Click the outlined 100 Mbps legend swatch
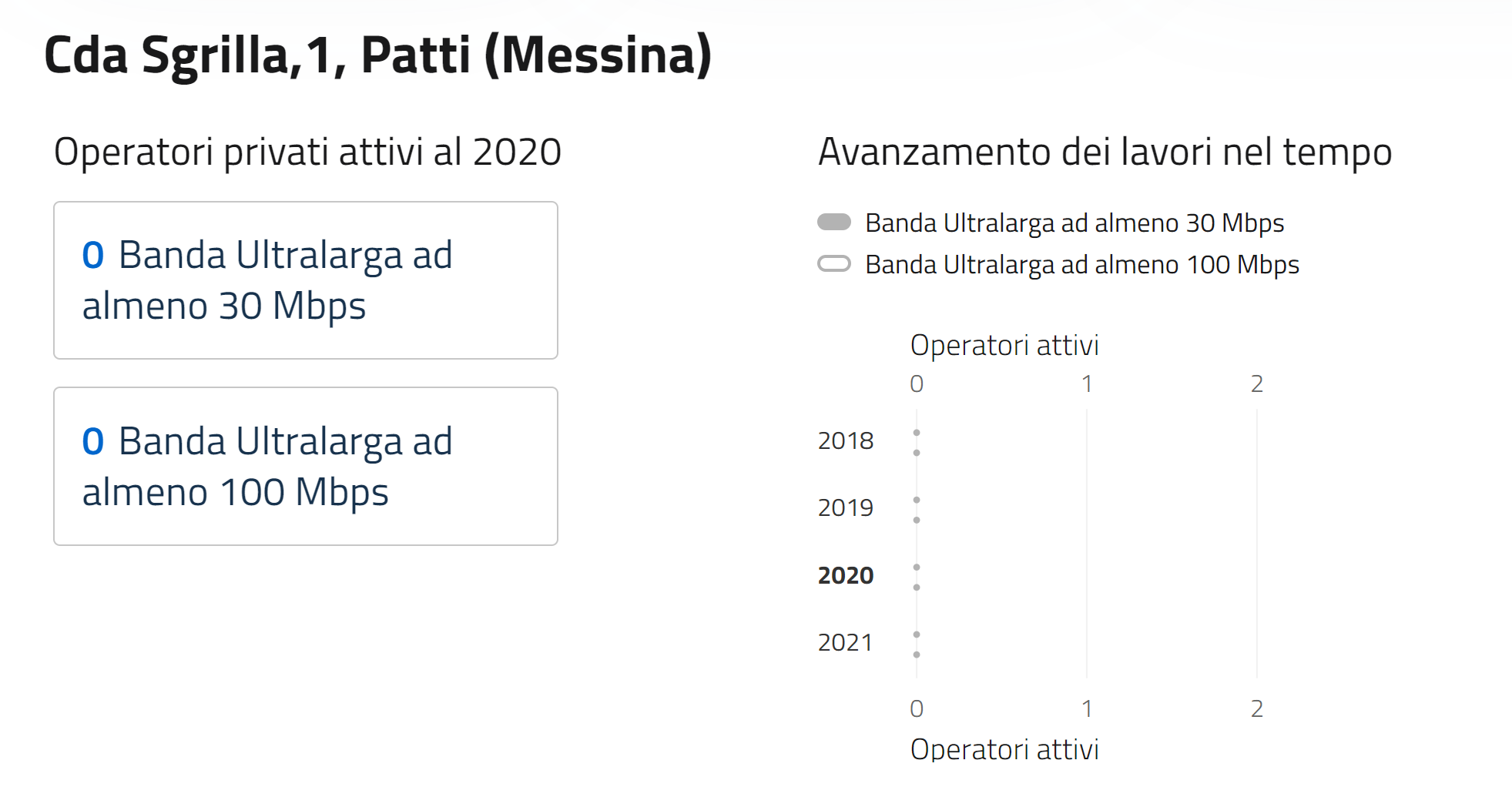 (834, 264)
